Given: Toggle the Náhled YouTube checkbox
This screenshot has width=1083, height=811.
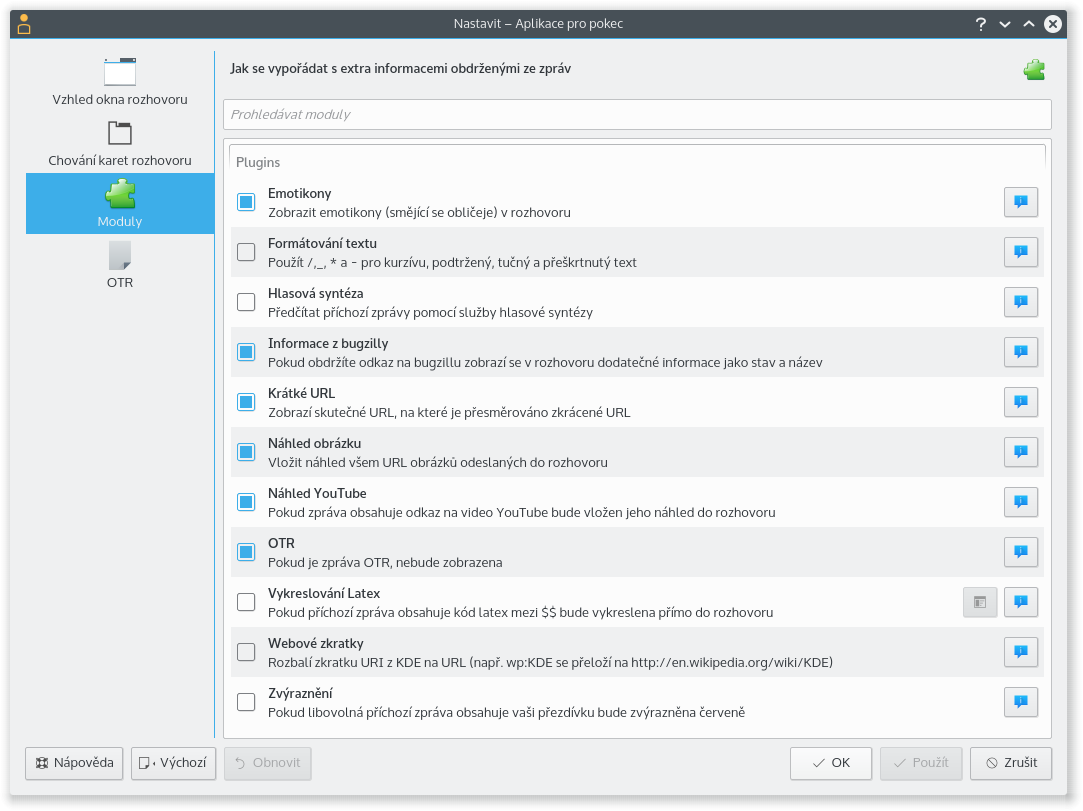Looking at the screenshot, I should (x=246, y=502).
